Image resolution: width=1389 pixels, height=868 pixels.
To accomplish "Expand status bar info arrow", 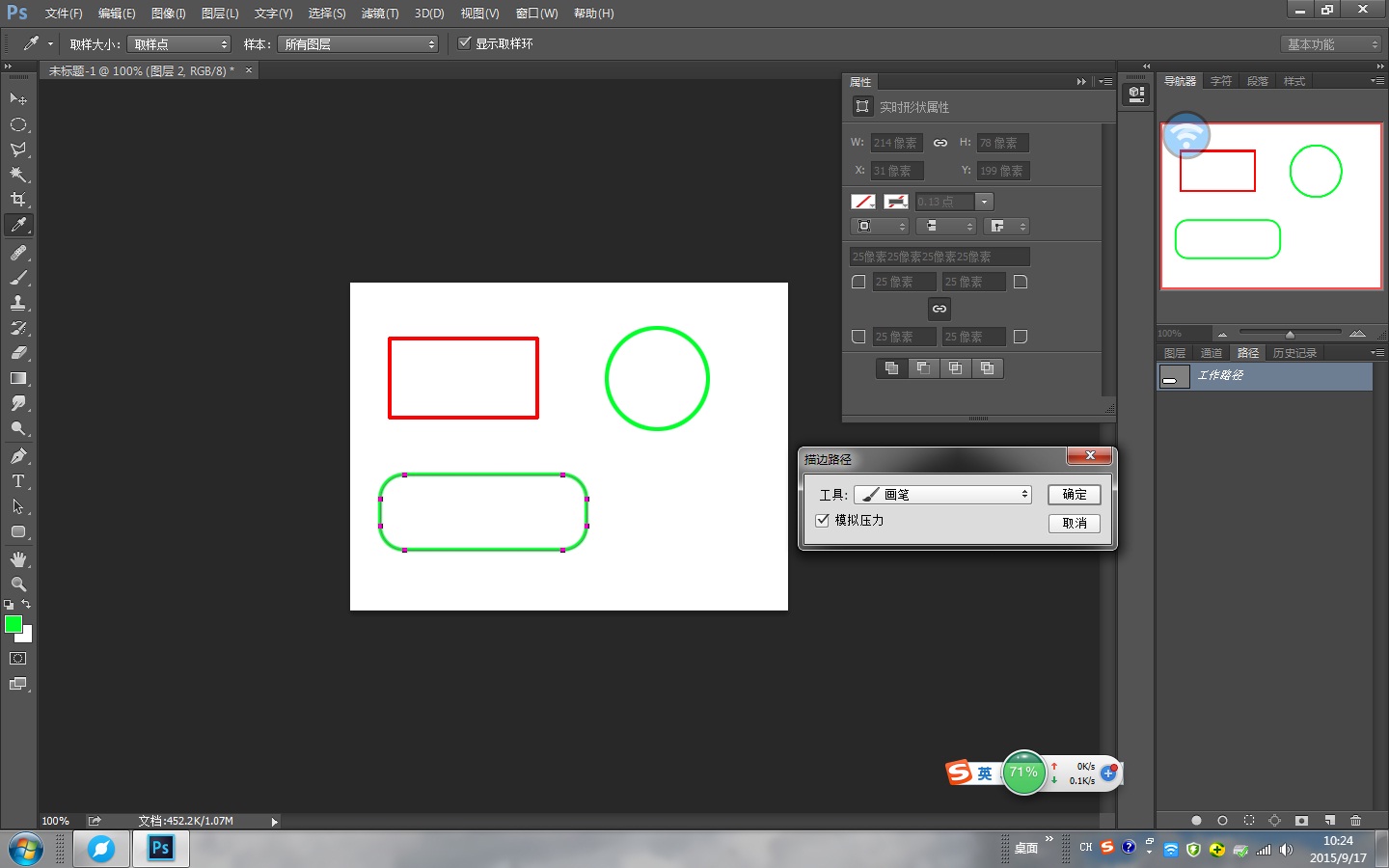I will 275,822.
